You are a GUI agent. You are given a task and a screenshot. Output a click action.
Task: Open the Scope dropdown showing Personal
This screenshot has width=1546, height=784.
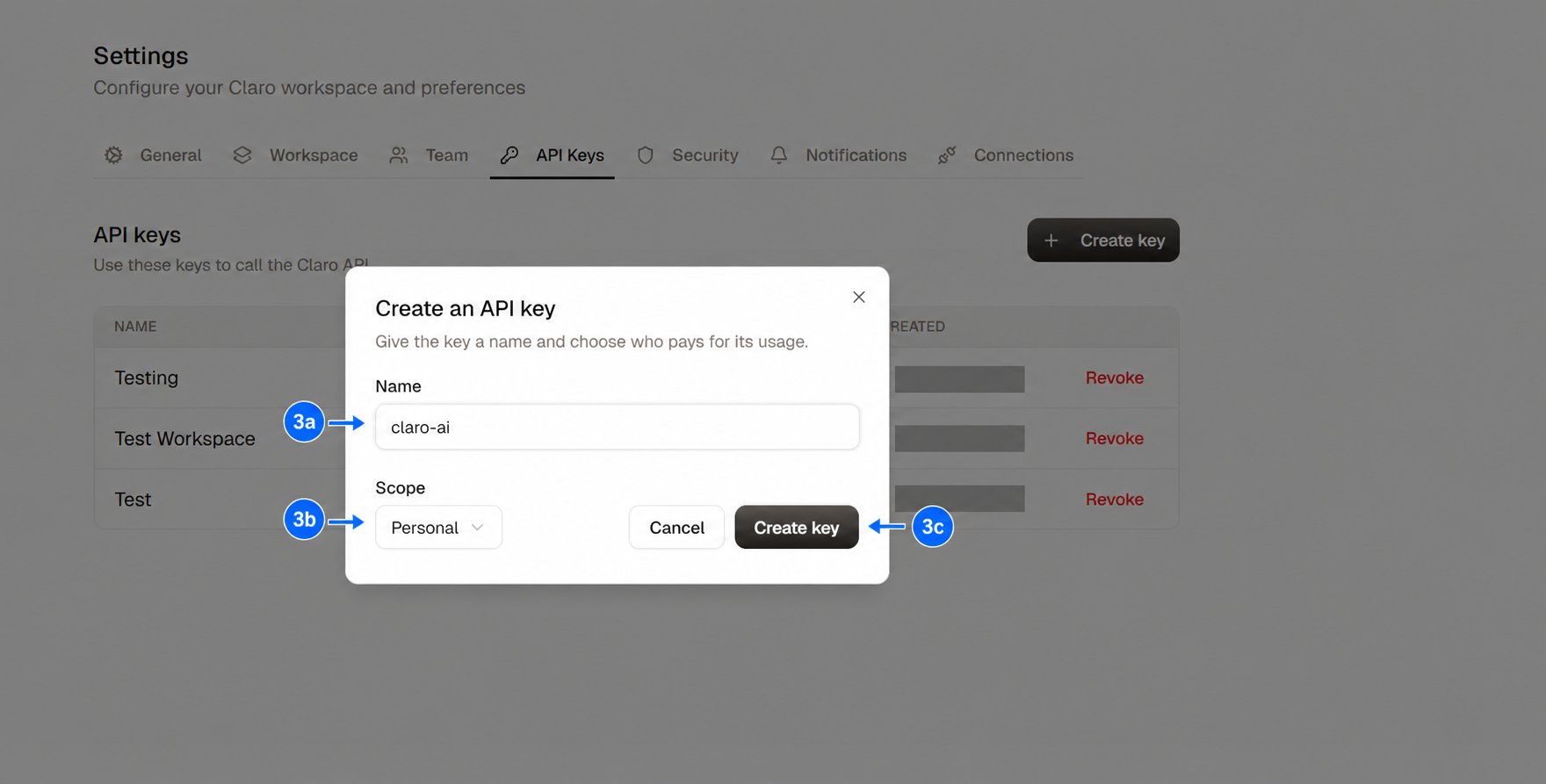[x=438, y=527]
